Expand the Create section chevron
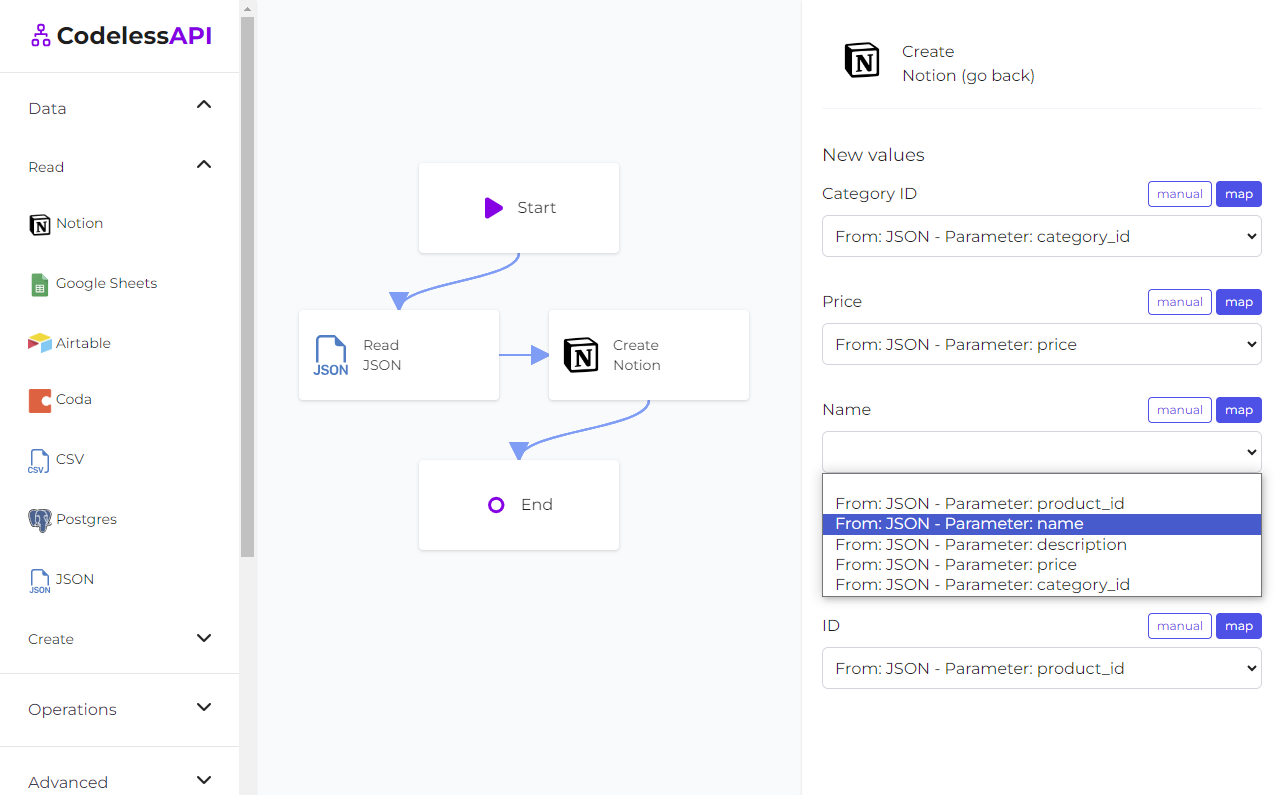1282x795 pixels. [x=204, y=638]
